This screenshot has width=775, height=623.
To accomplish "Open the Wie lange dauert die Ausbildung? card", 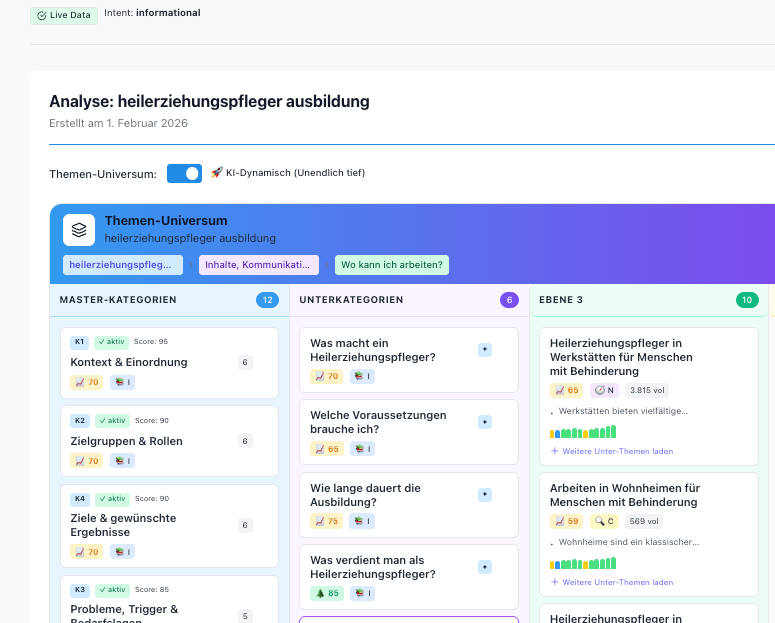I will (409, 505).
